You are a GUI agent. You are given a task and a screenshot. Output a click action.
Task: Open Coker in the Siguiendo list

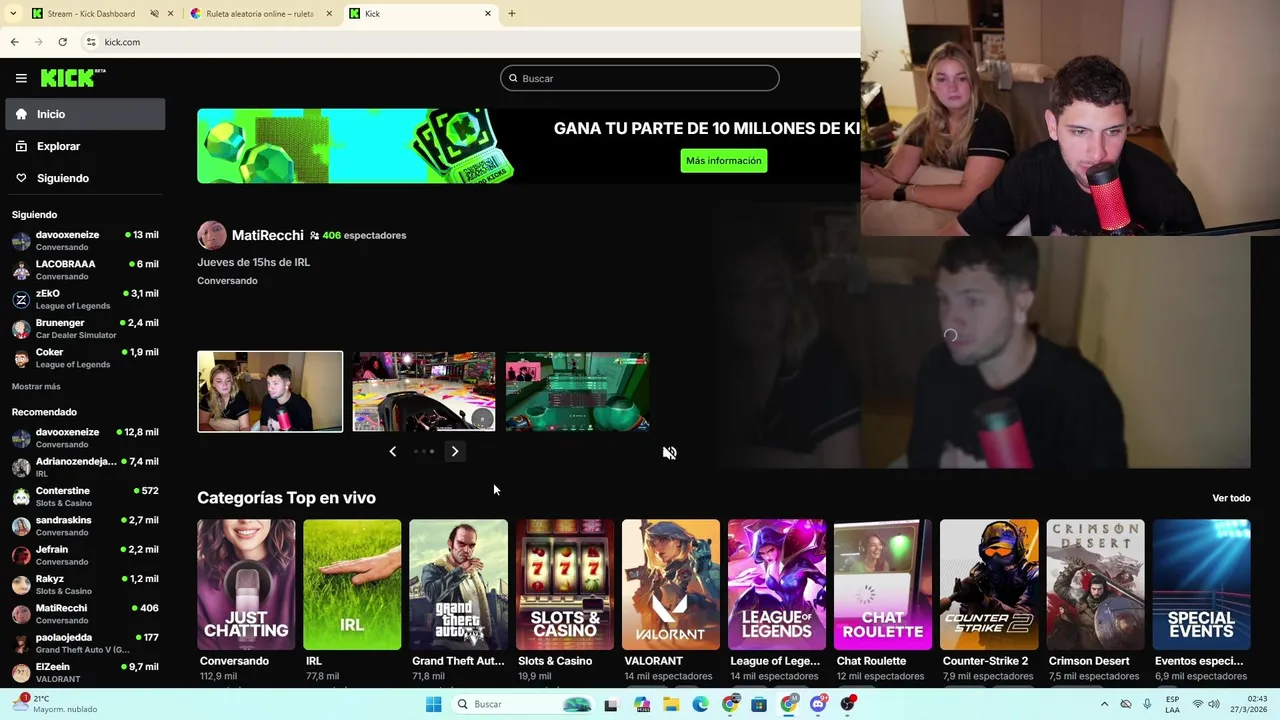click(x=85, y=358)
